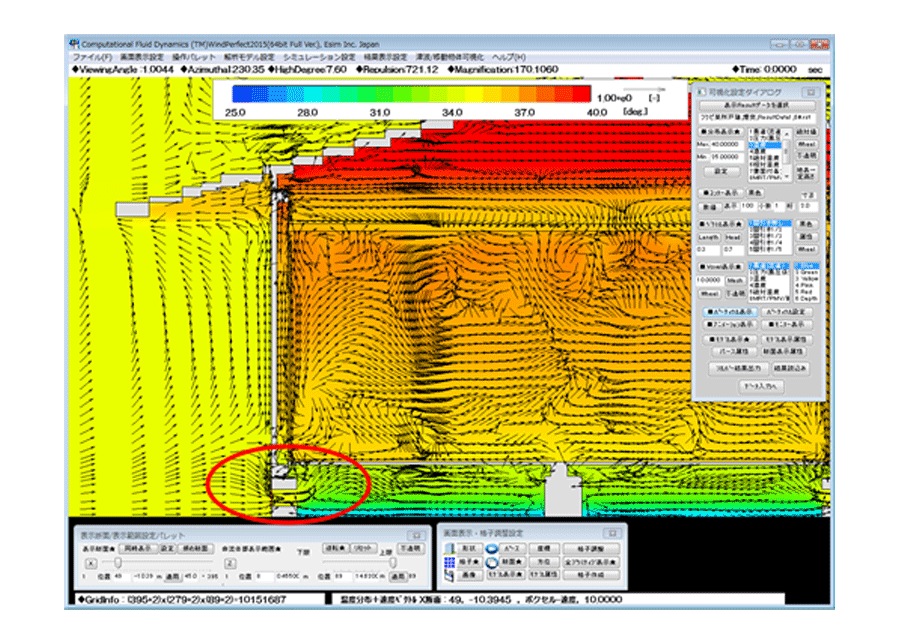Click the blue ring cross-section icon beside 断面

coord(491,562)
